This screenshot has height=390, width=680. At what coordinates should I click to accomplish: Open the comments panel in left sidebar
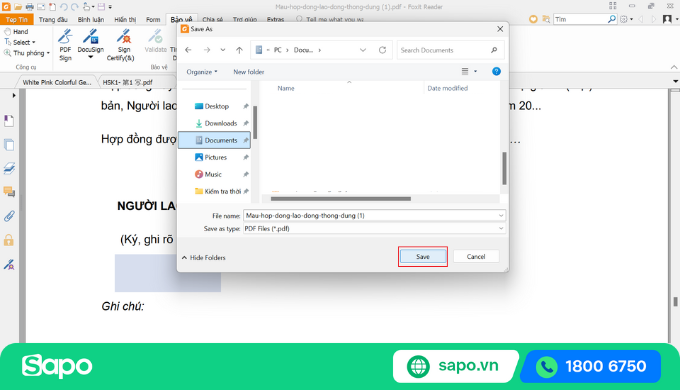[x=9, y=192]
